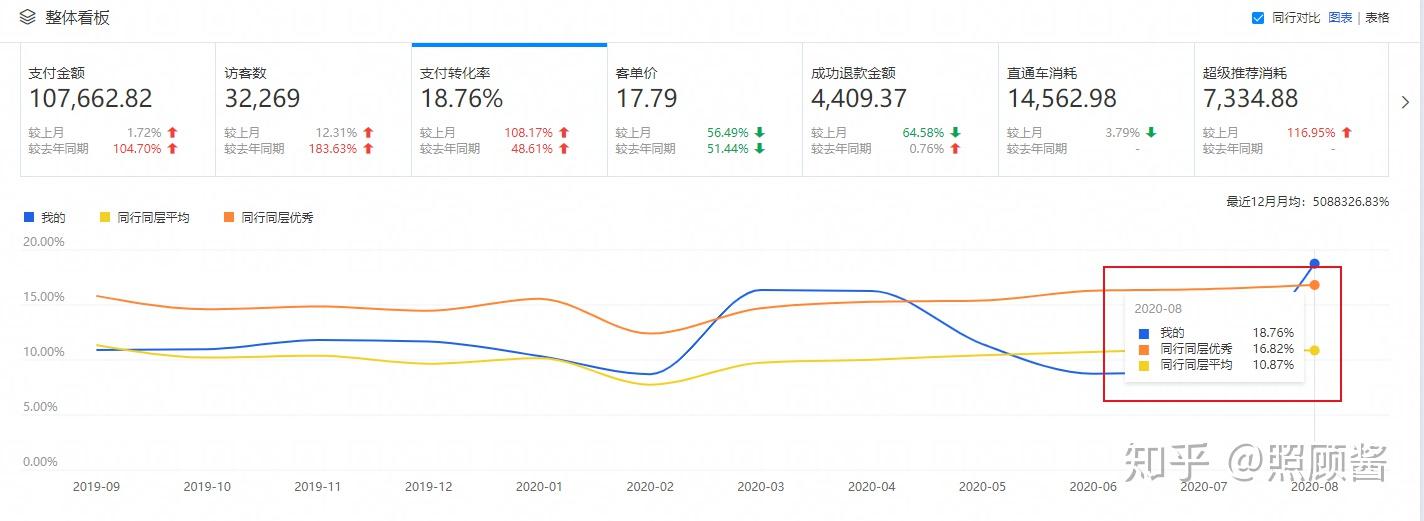Select the 访客数 metric card
1424x521 pixels.
[313, 110]
